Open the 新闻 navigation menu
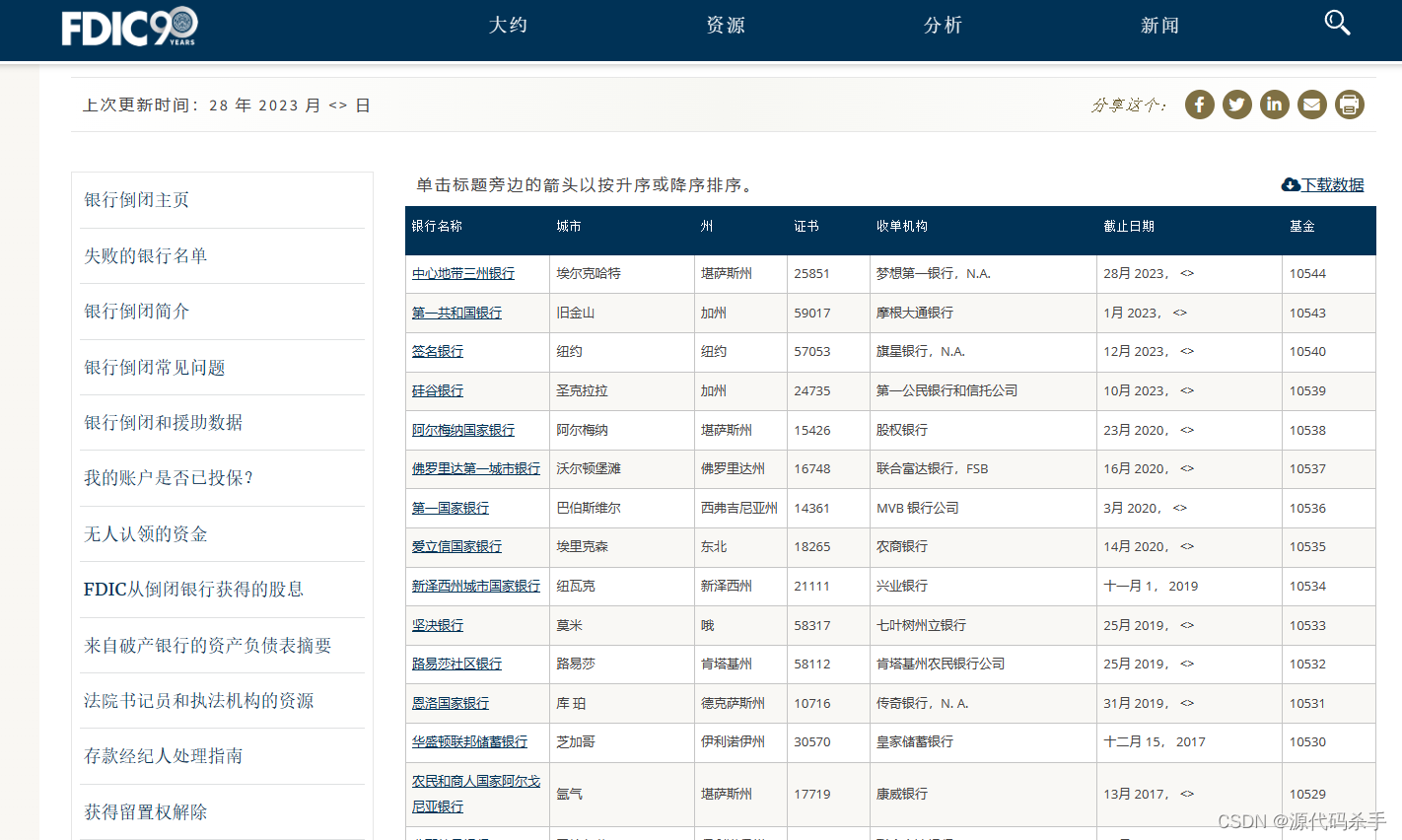 coord(1159,25)
